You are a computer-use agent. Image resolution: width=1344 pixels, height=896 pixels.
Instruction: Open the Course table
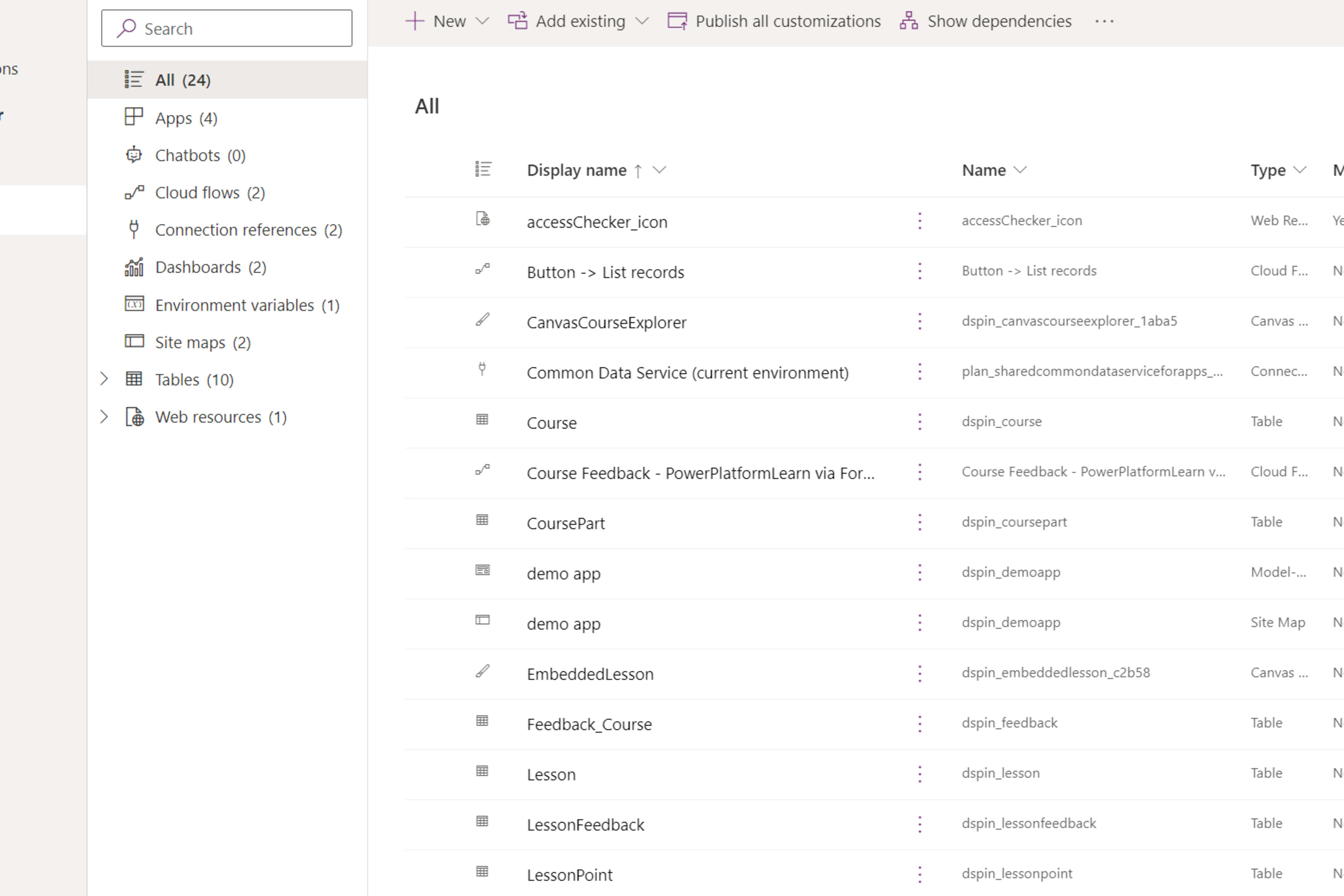pyautogui.click(x=552, y=423)
